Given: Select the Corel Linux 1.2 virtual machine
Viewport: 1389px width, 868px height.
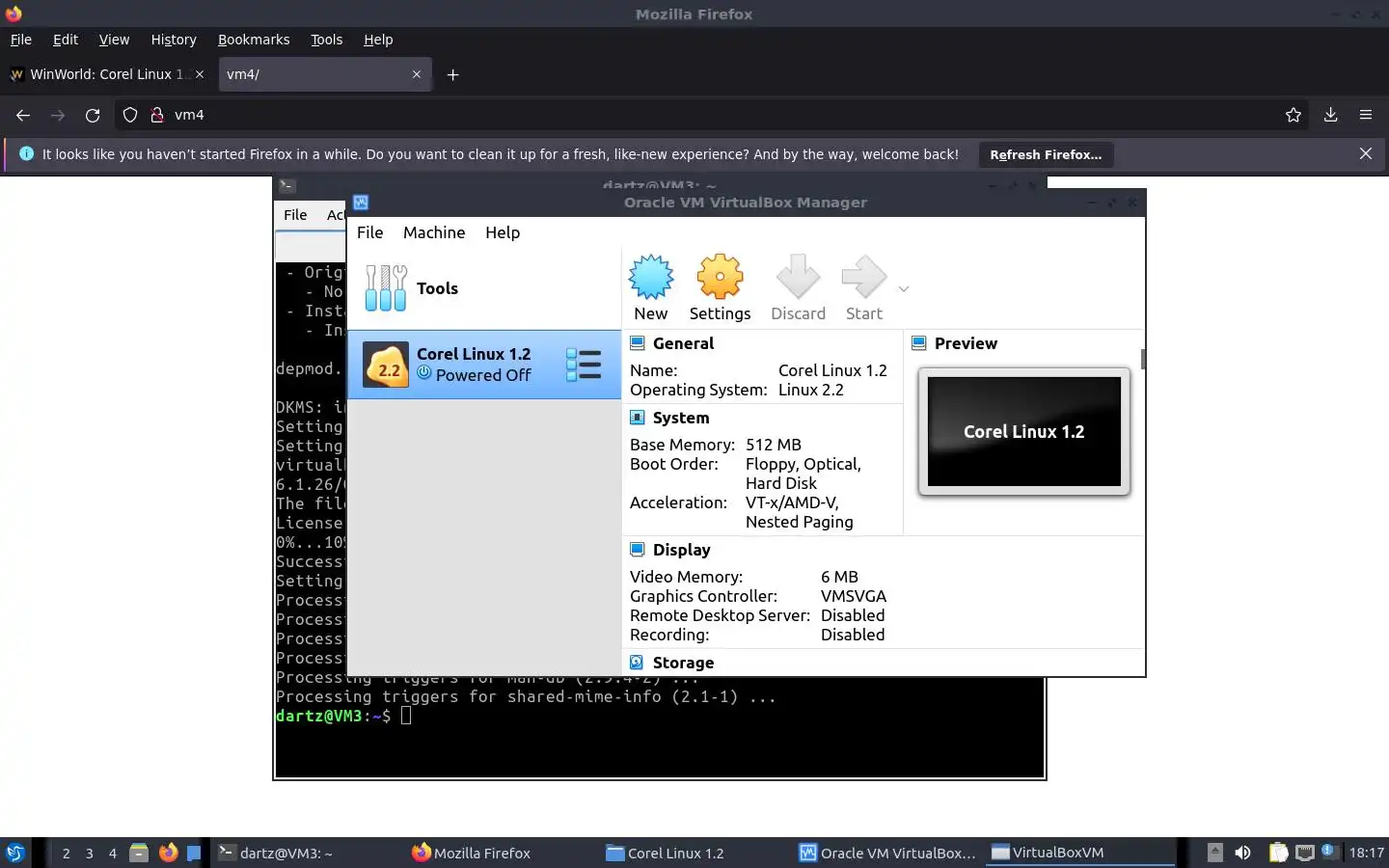Looking at the screenshot, I should 484,365.
